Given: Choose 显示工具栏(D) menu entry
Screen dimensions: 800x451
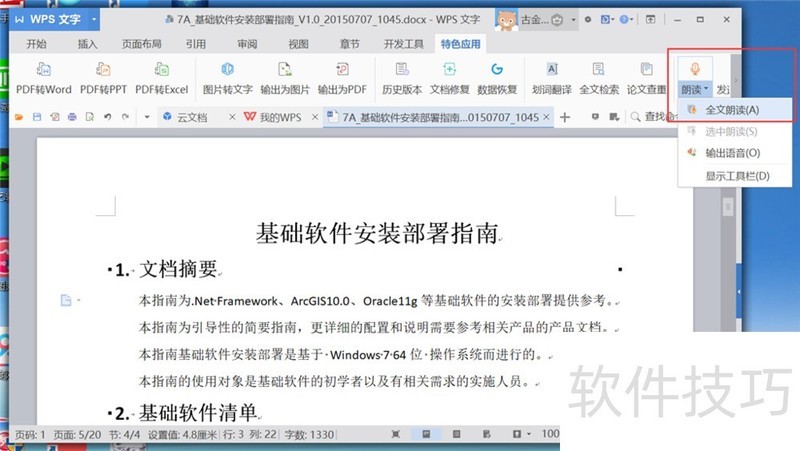Looking at the screenshot, I should (735, 176).
